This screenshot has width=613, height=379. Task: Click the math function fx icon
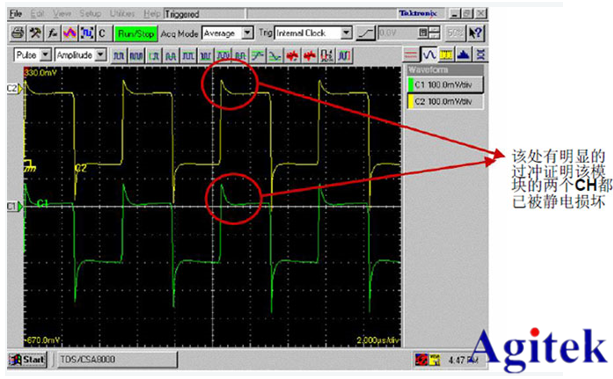[x=52, y=33]
